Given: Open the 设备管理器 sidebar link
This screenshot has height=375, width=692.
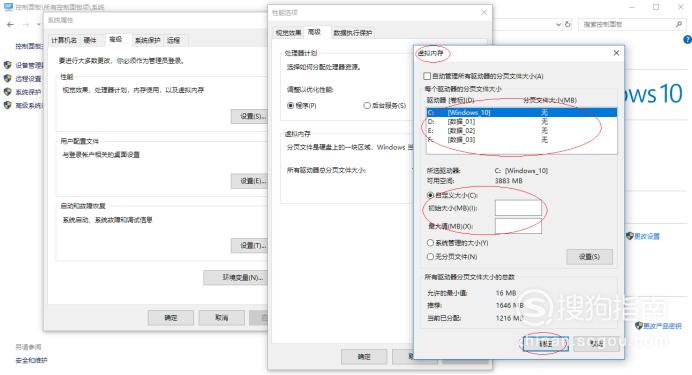Looking at the screenshot, I should pyautogui.click(x=29, y=65).
